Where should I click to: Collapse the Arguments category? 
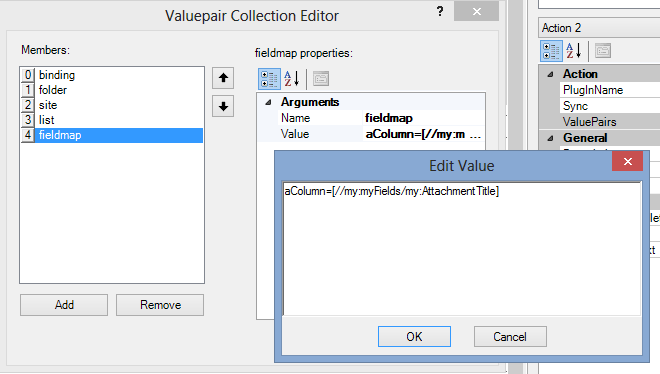tap(268, 102)
